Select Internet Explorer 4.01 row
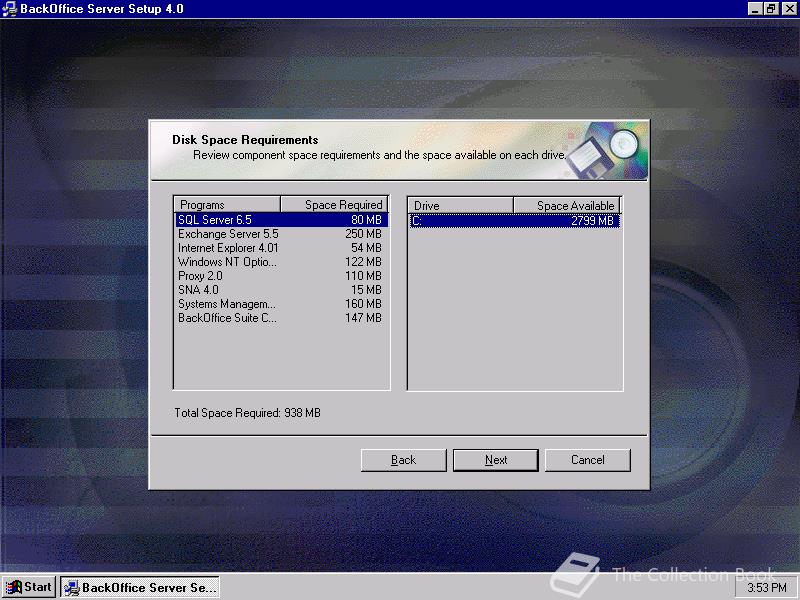 (x=282, y=248)
